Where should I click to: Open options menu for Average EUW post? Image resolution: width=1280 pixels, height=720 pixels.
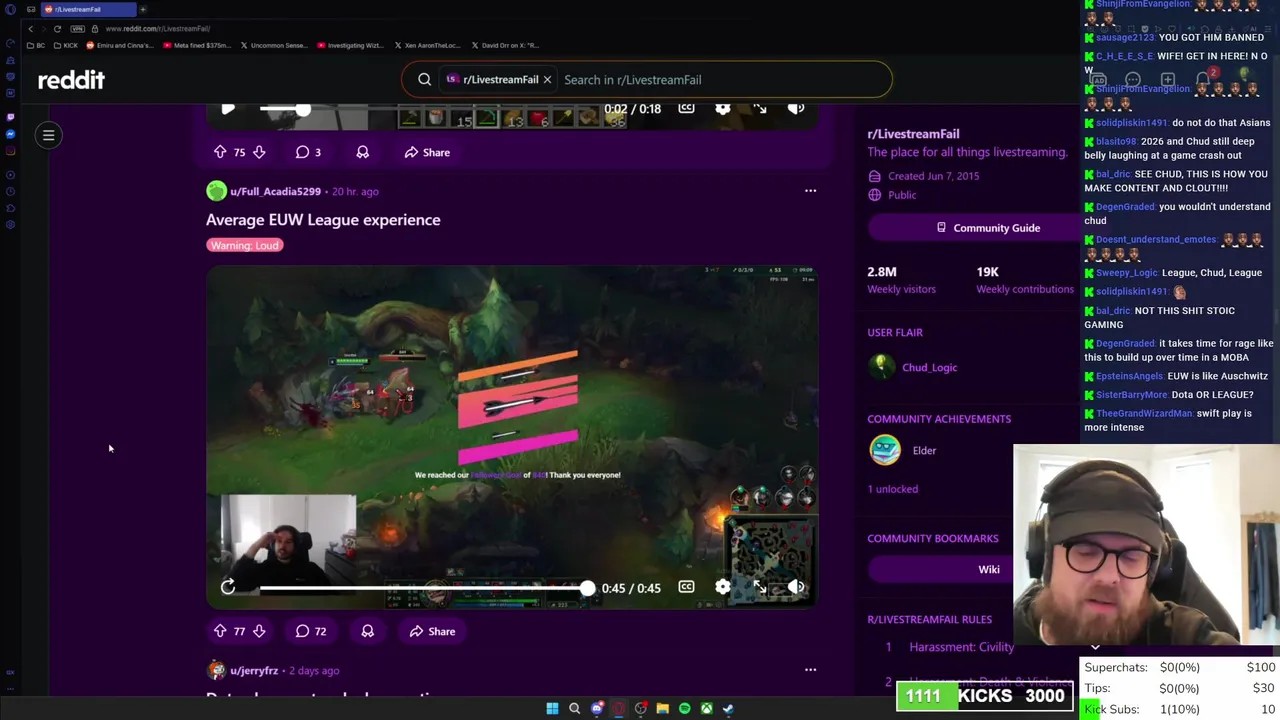tap(810, 191)
